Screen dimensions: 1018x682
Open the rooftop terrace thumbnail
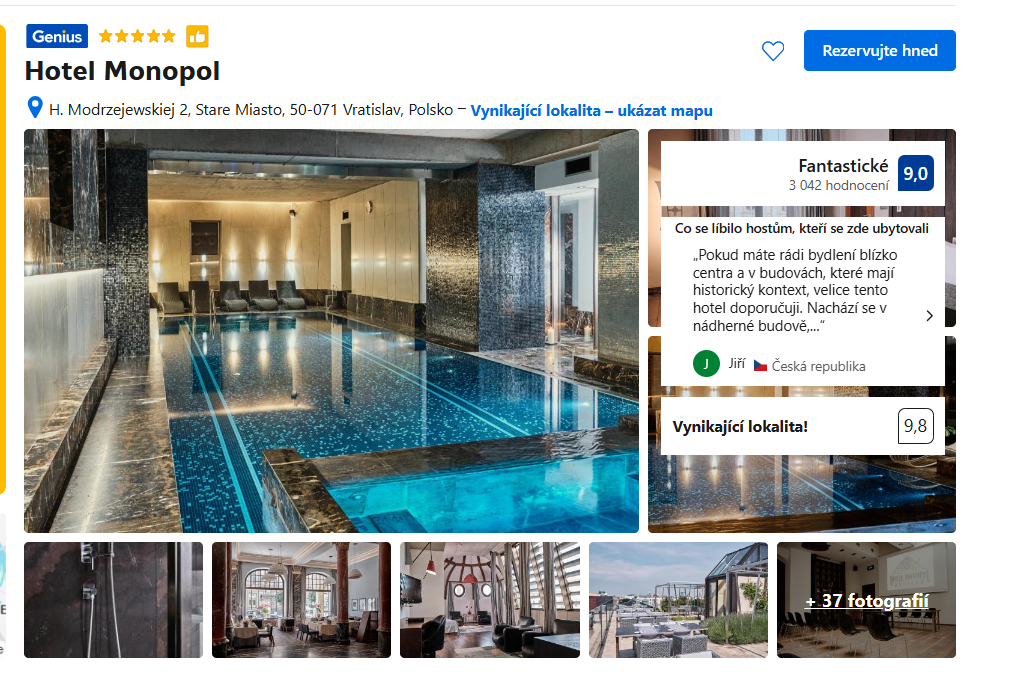pos(678,600)
